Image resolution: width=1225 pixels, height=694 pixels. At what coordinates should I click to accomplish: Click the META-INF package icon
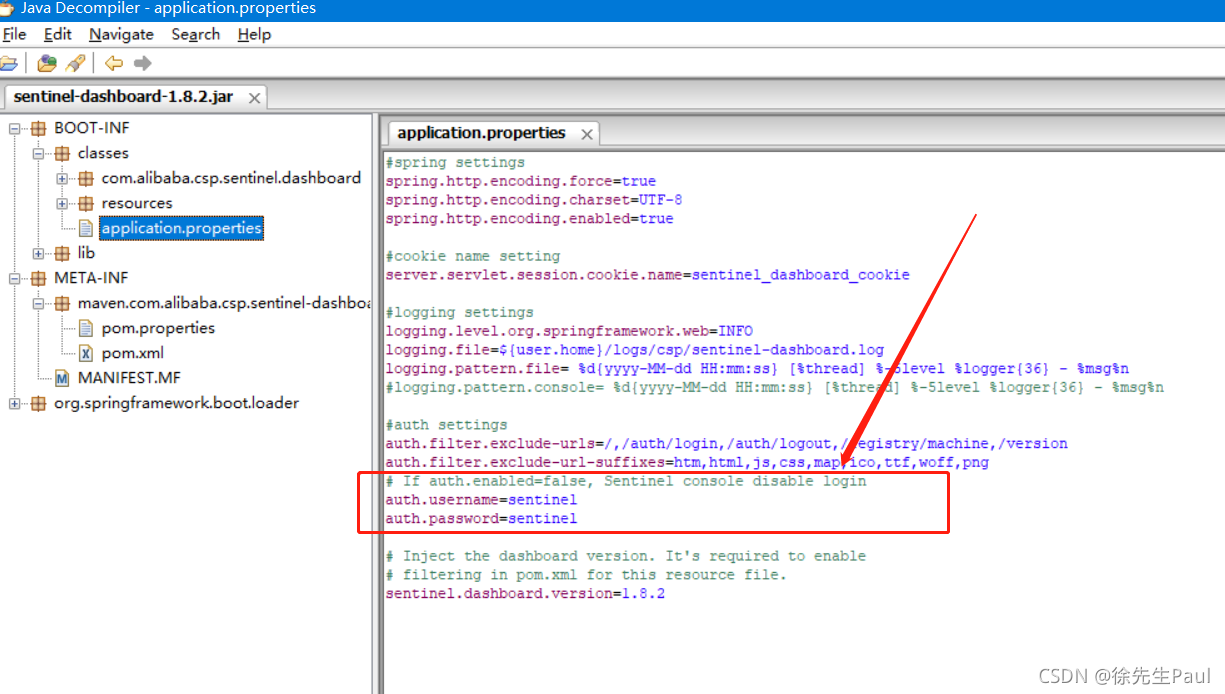click(38, 278)
